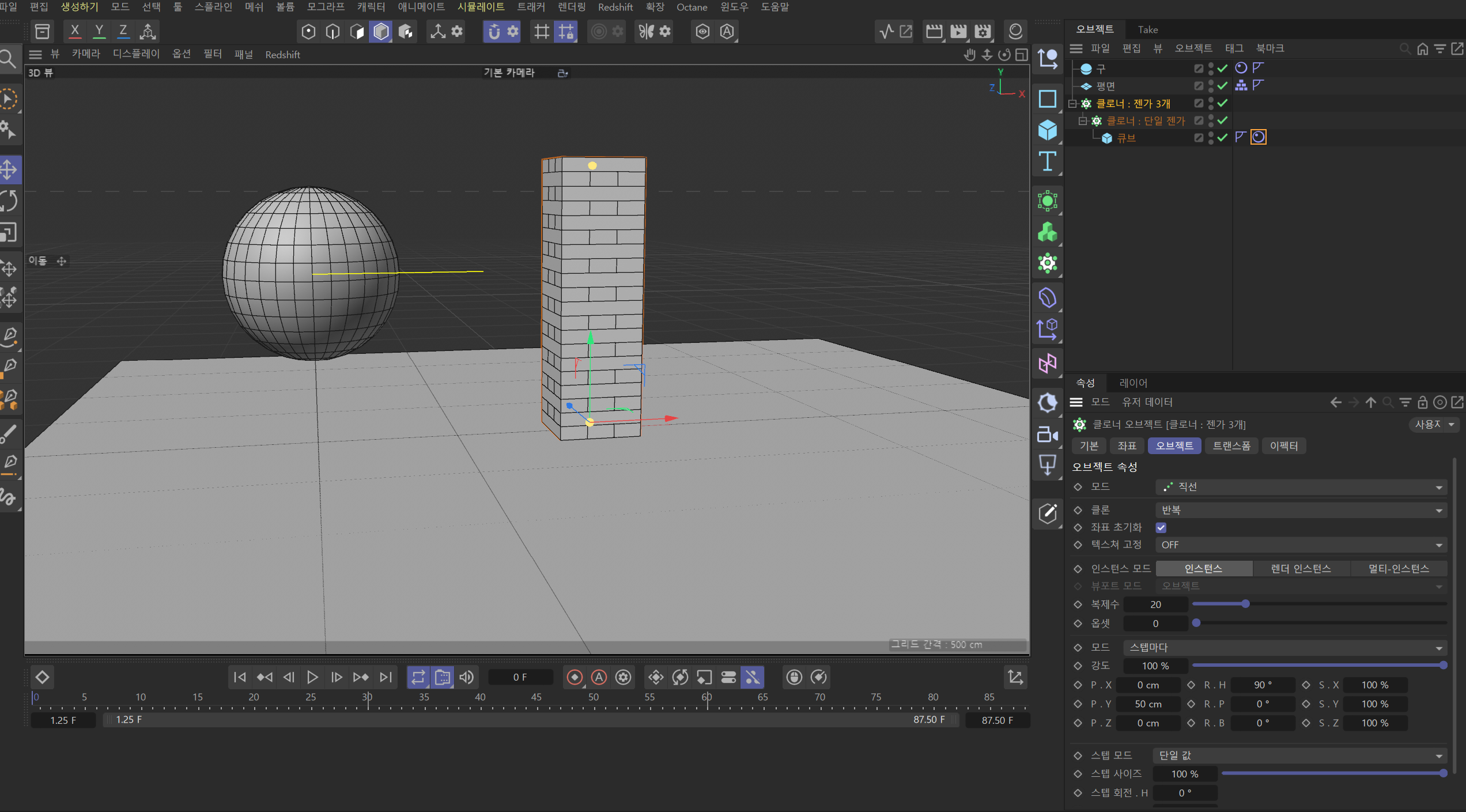1466x812 pixels.
Task: Toggle Z axis lock
Action: click(123, 31)
